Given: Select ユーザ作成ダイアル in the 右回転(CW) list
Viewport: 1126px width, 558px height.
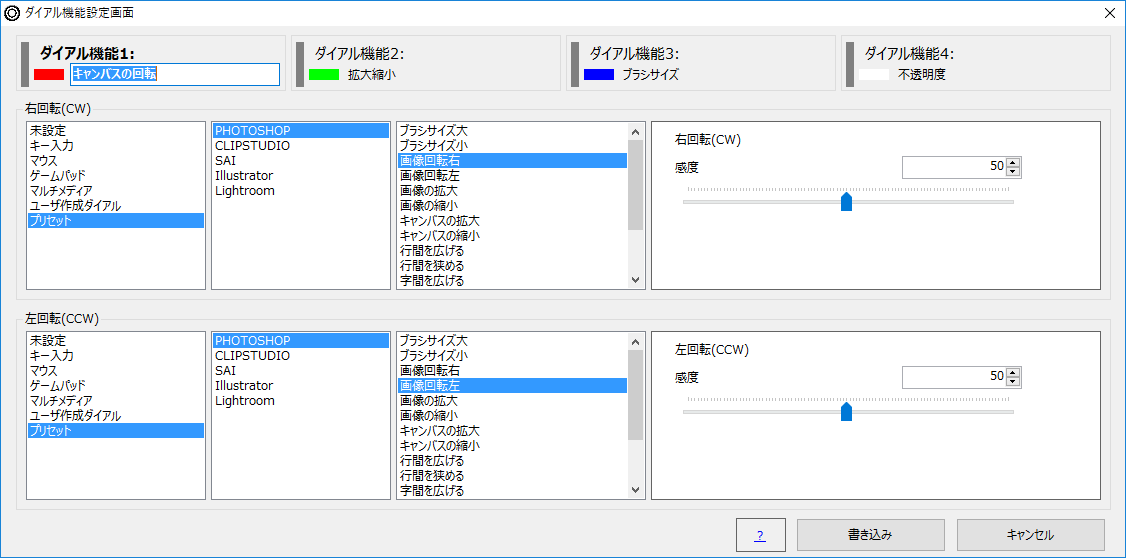Looking at the screenshot, I should (116, 205).
